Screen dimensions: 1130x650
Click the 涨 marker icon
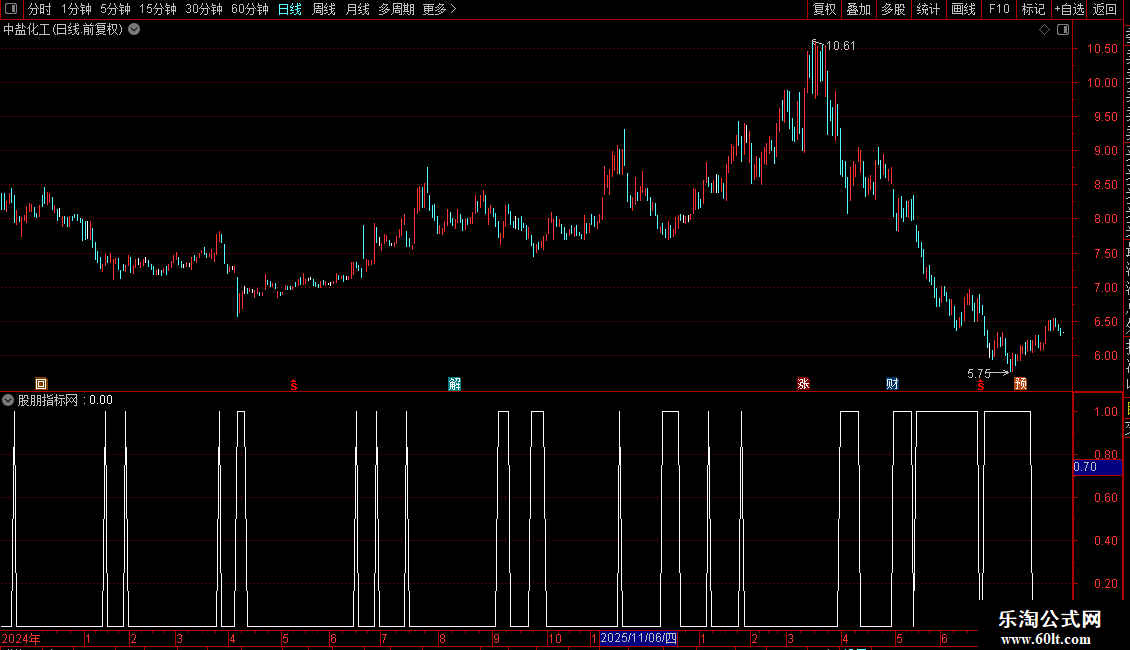point(804,384)
